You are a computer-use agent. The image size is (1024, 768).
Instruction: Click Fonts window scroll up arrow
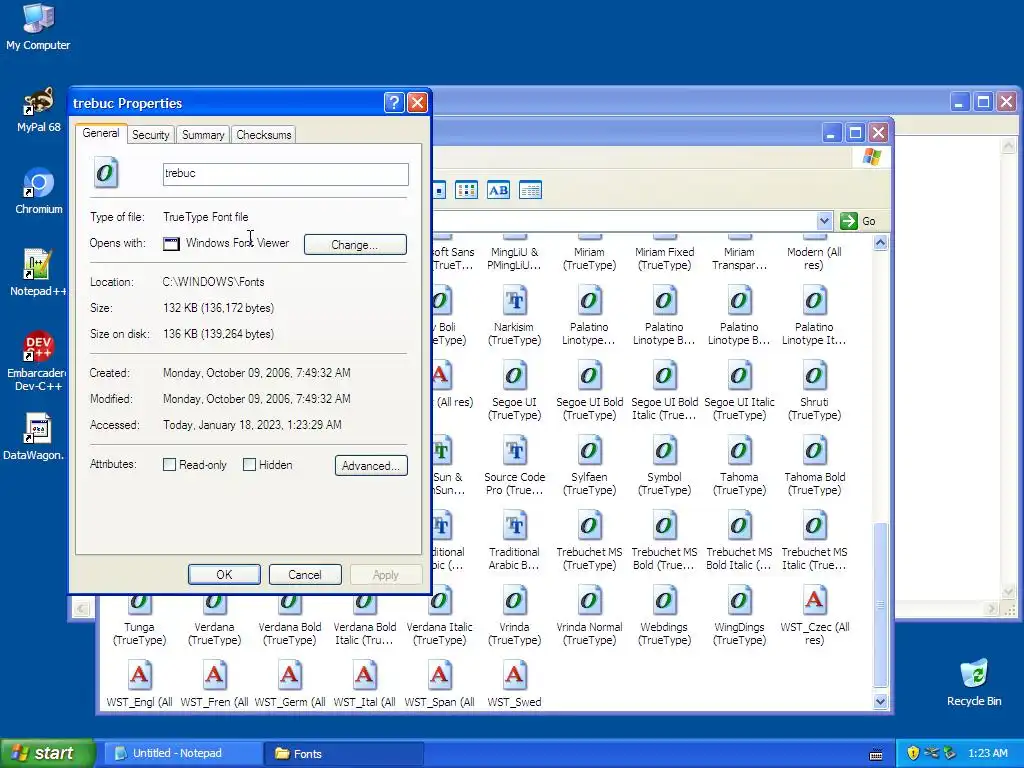coord(880,243)
